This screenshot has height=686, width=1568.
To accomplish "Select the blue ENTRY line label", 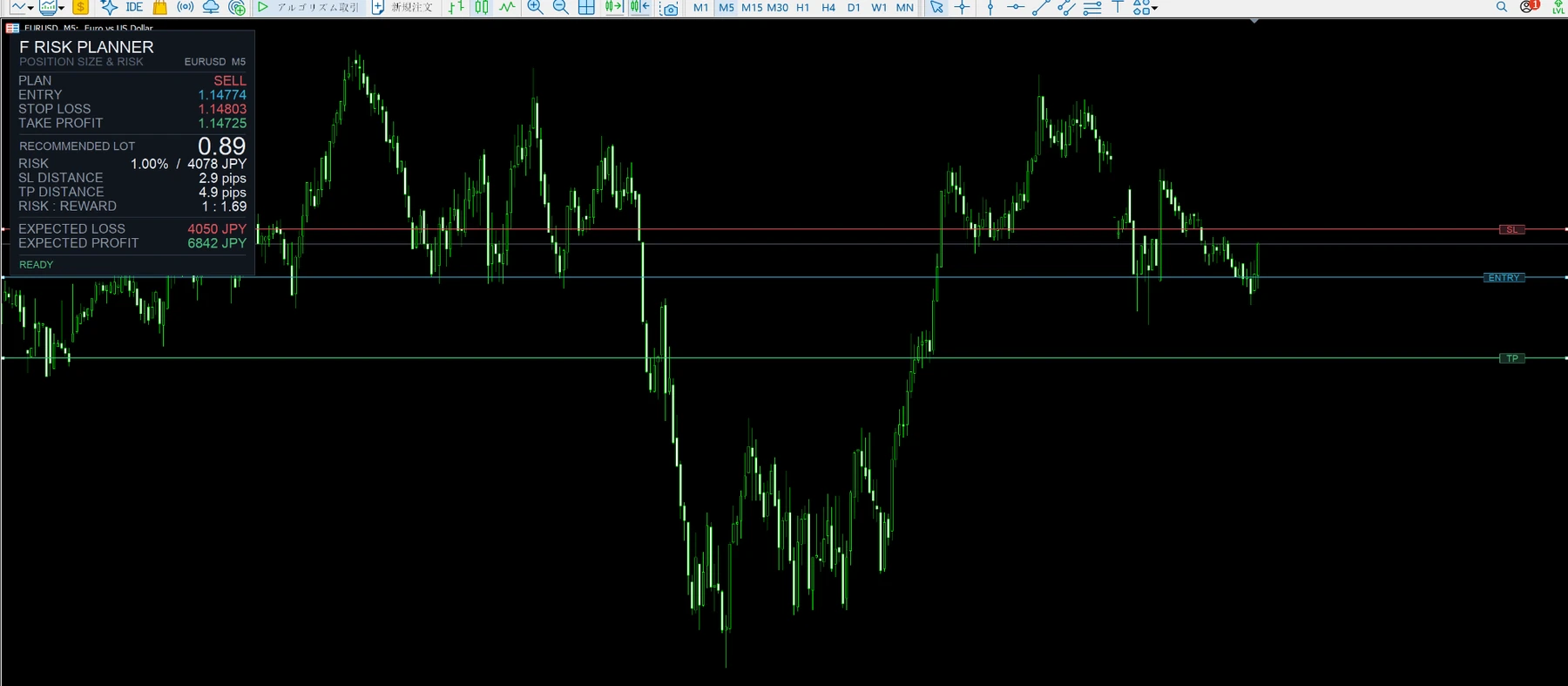I will 1504,277.
